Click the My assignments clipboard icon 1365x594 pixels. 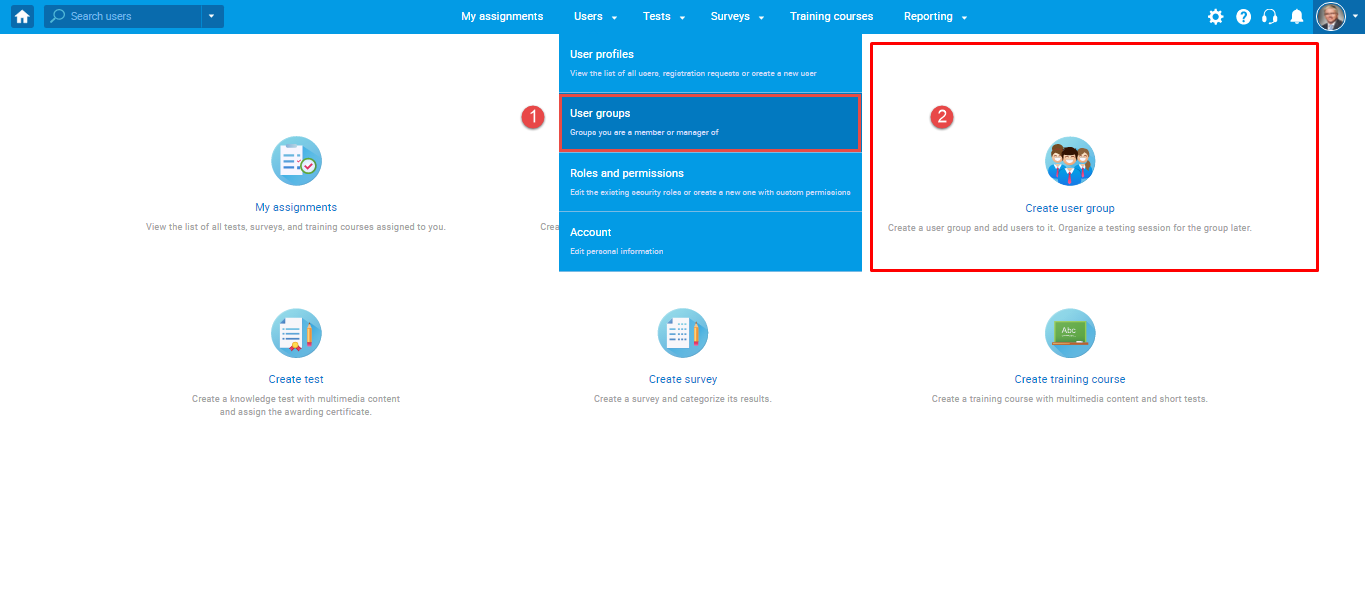[x=296, y=161]
